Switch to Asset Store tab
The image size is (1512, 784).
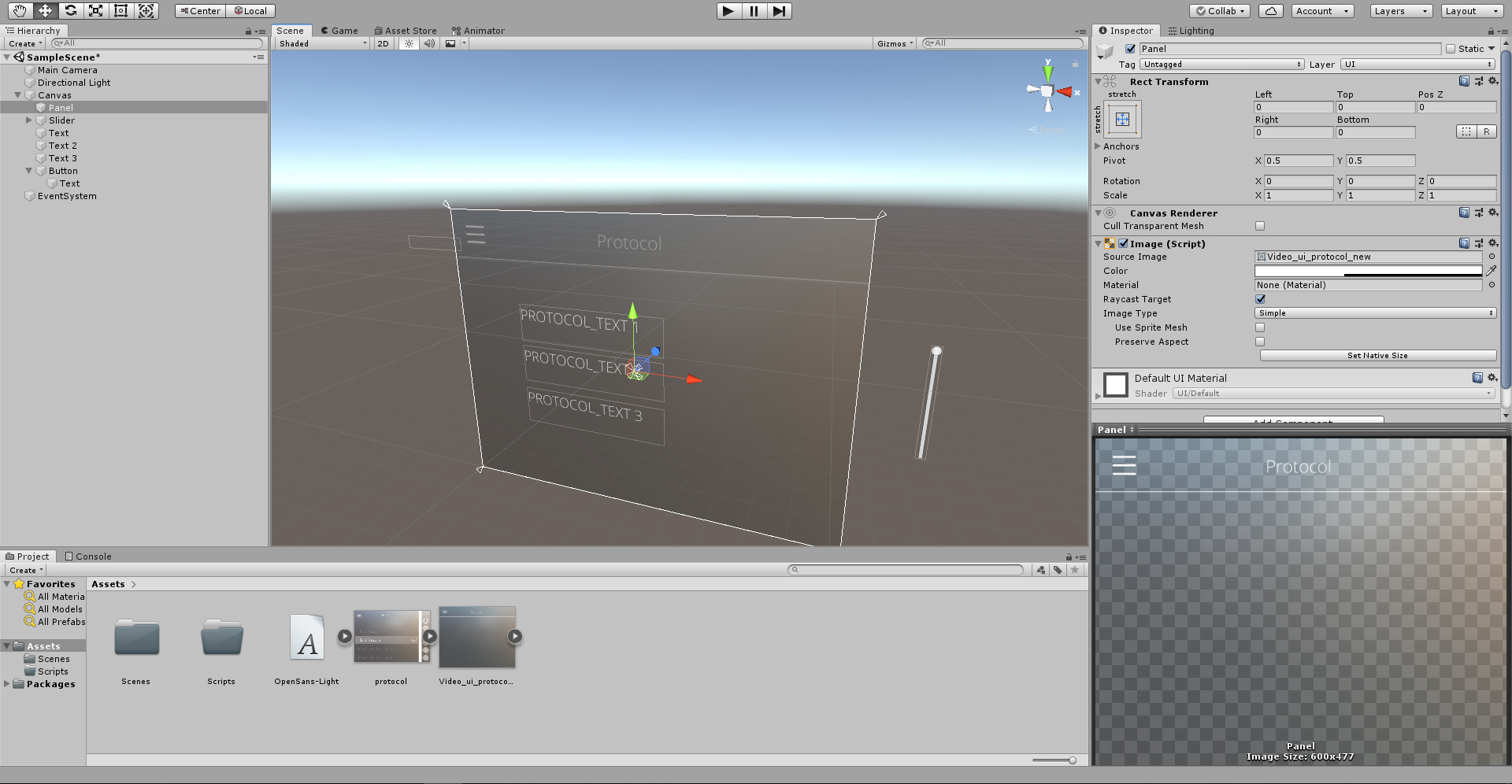coord(406,31)
